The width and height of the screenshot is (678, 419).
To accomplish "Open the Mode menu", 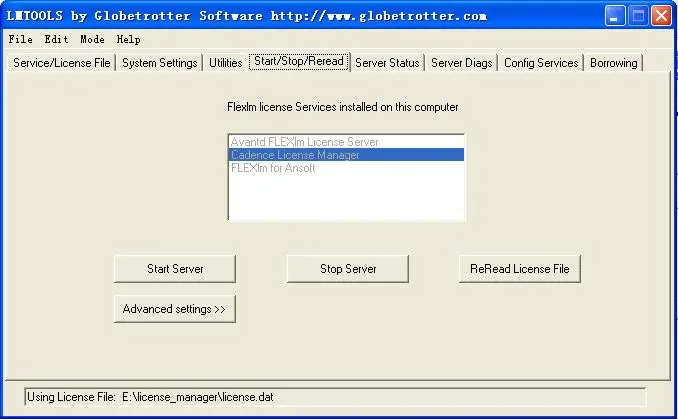I will coord(92,39).
